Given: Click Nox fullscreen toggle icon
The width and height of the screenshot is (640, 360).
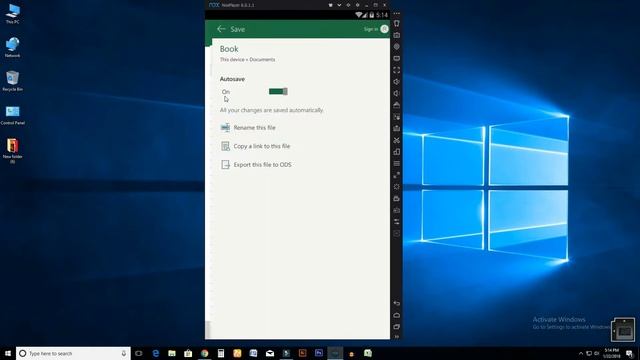Looking at the screenshot, I should 397,70.
